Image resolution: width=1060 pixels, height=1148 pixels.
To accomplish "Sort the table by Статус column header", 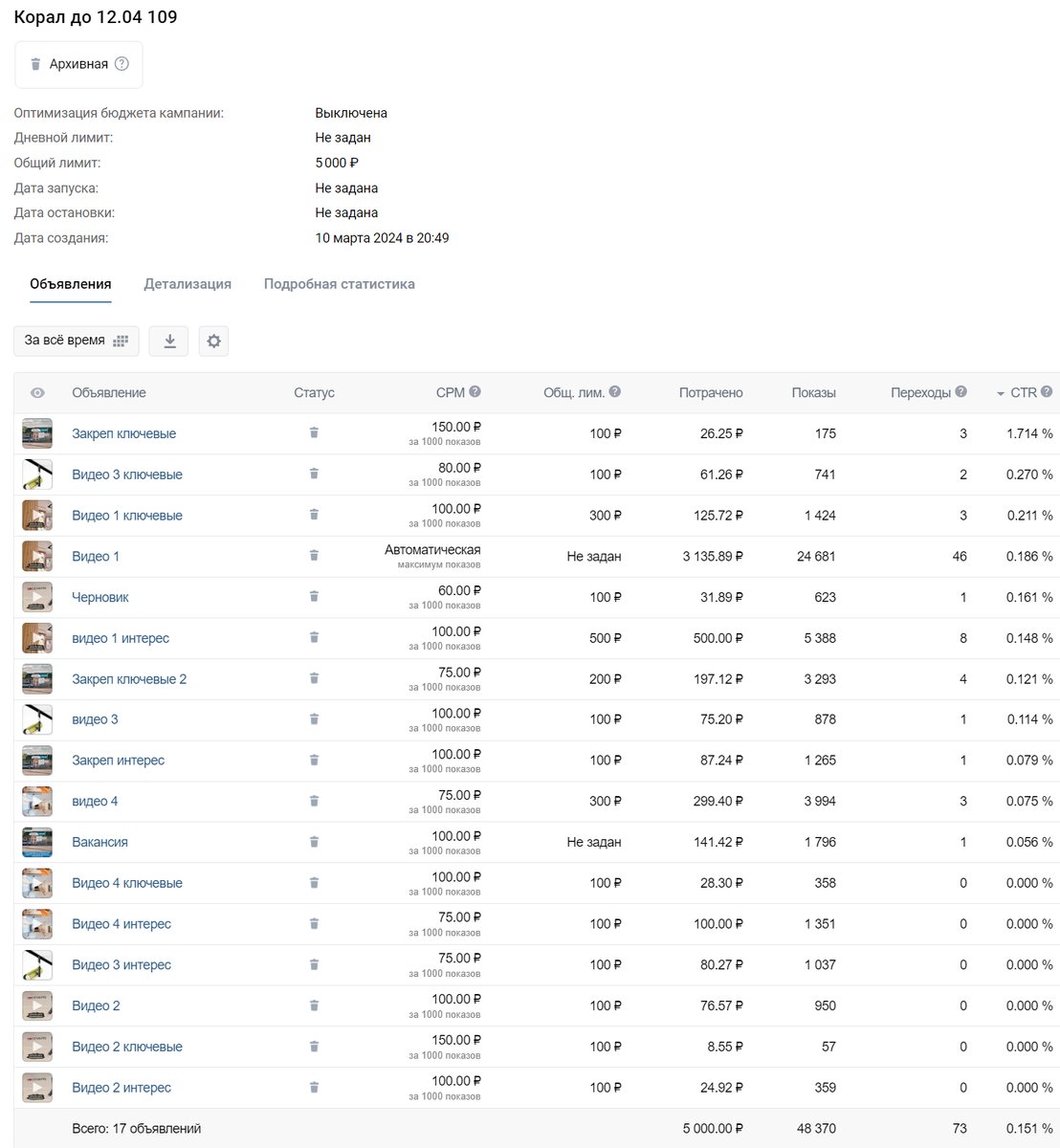I will click(314, 393).
